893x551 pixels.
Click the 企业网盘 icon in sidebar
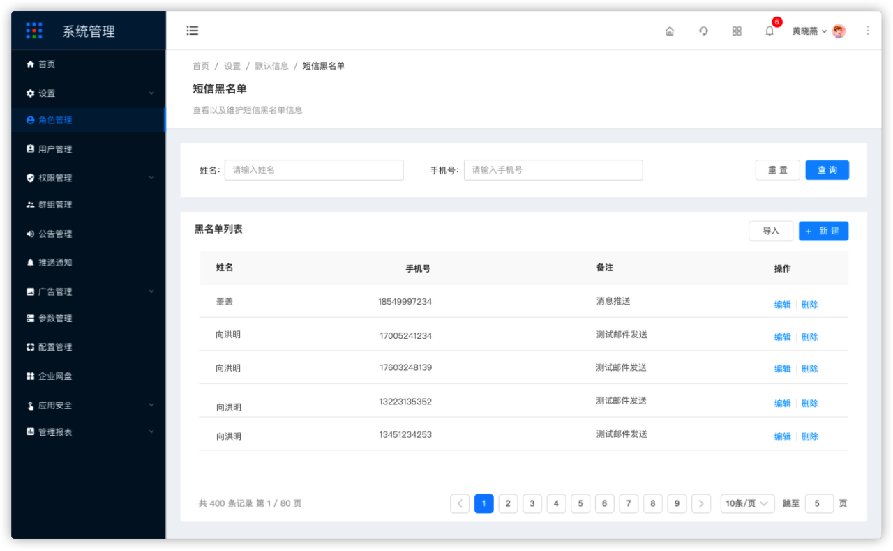[x=30, y=376]
